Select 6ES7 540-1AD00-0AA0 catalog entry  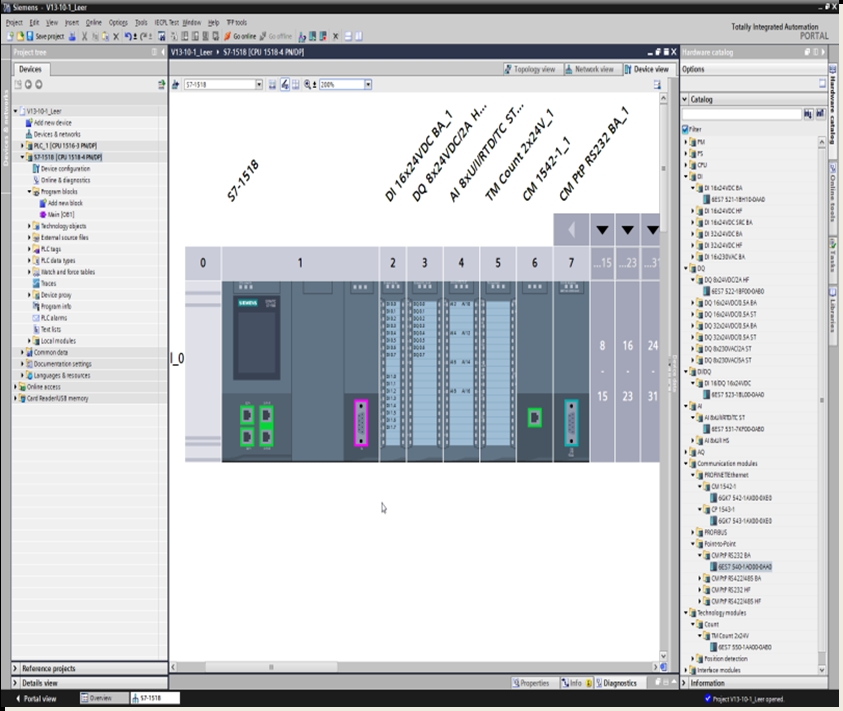click(x=745, y=567)
